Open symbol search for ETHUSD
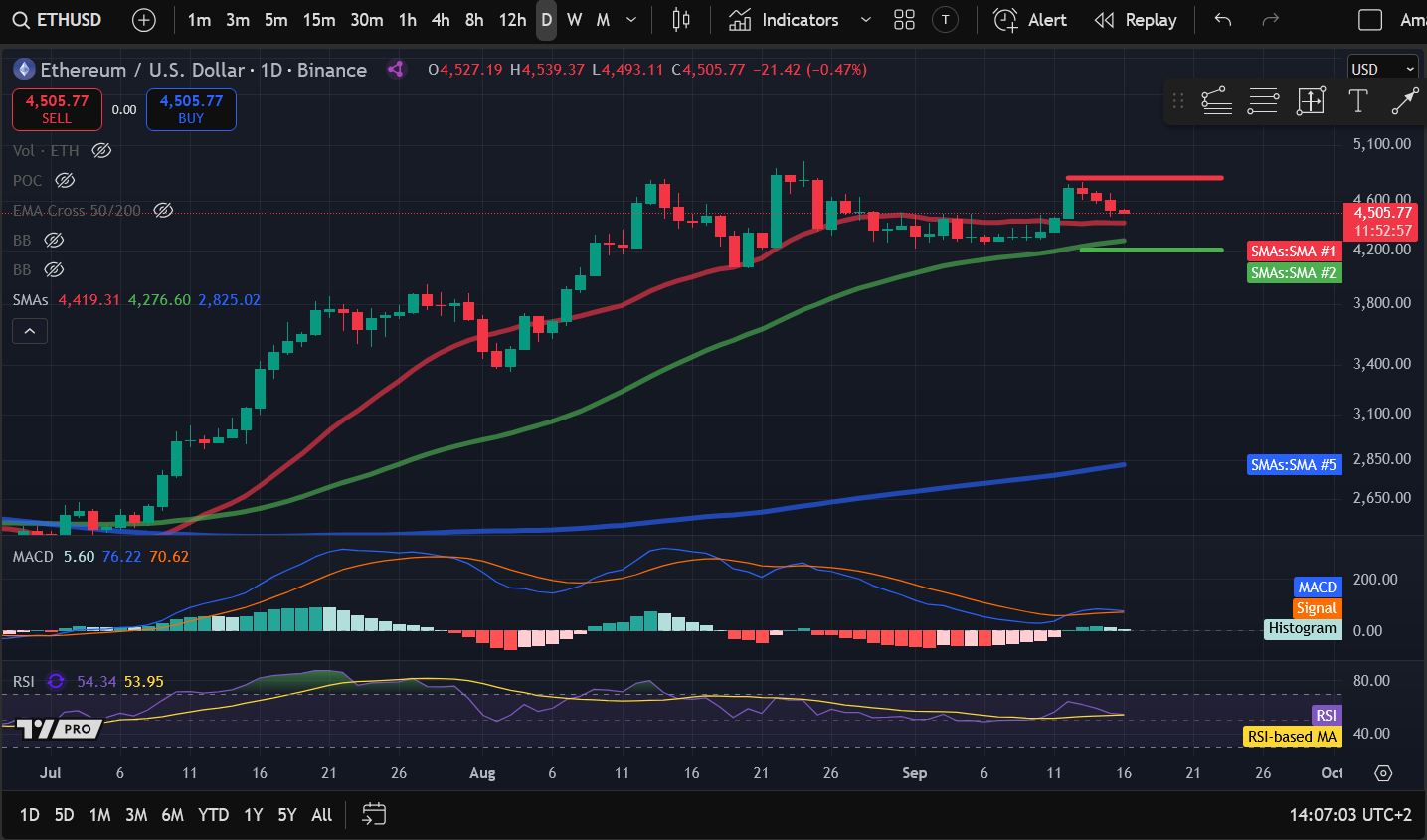Screen dimensions: 1427x840 coord(58,20)
